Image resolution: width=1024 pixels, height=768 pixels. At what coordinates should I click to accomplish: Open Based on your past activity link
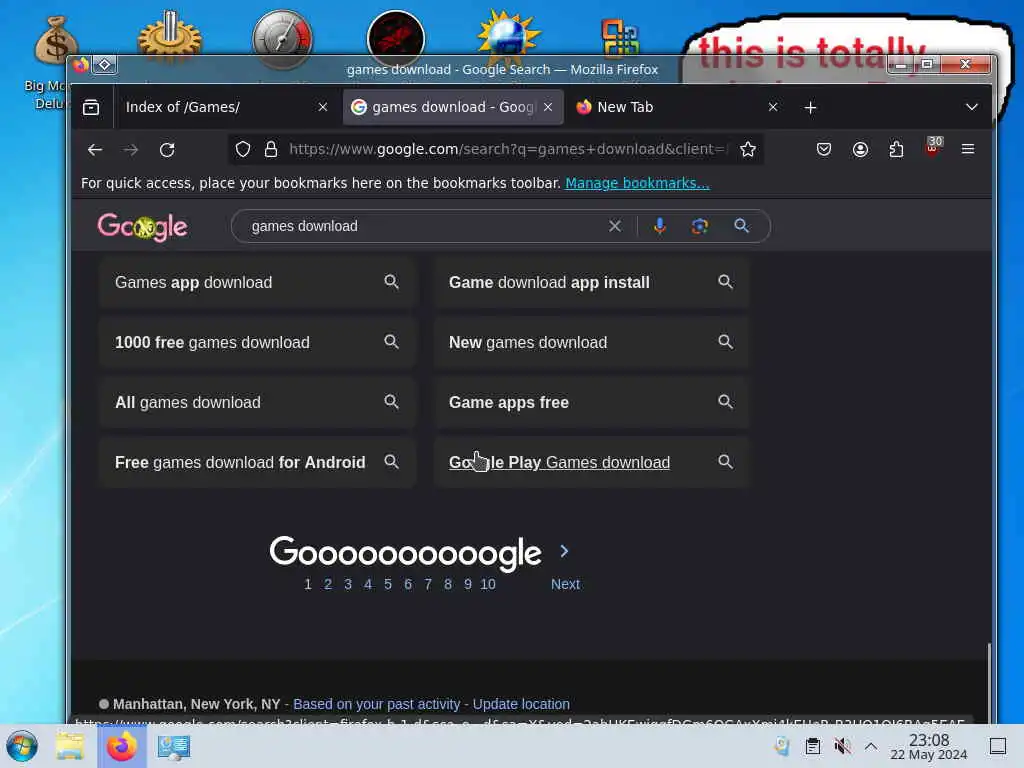[x=377, y=704]
